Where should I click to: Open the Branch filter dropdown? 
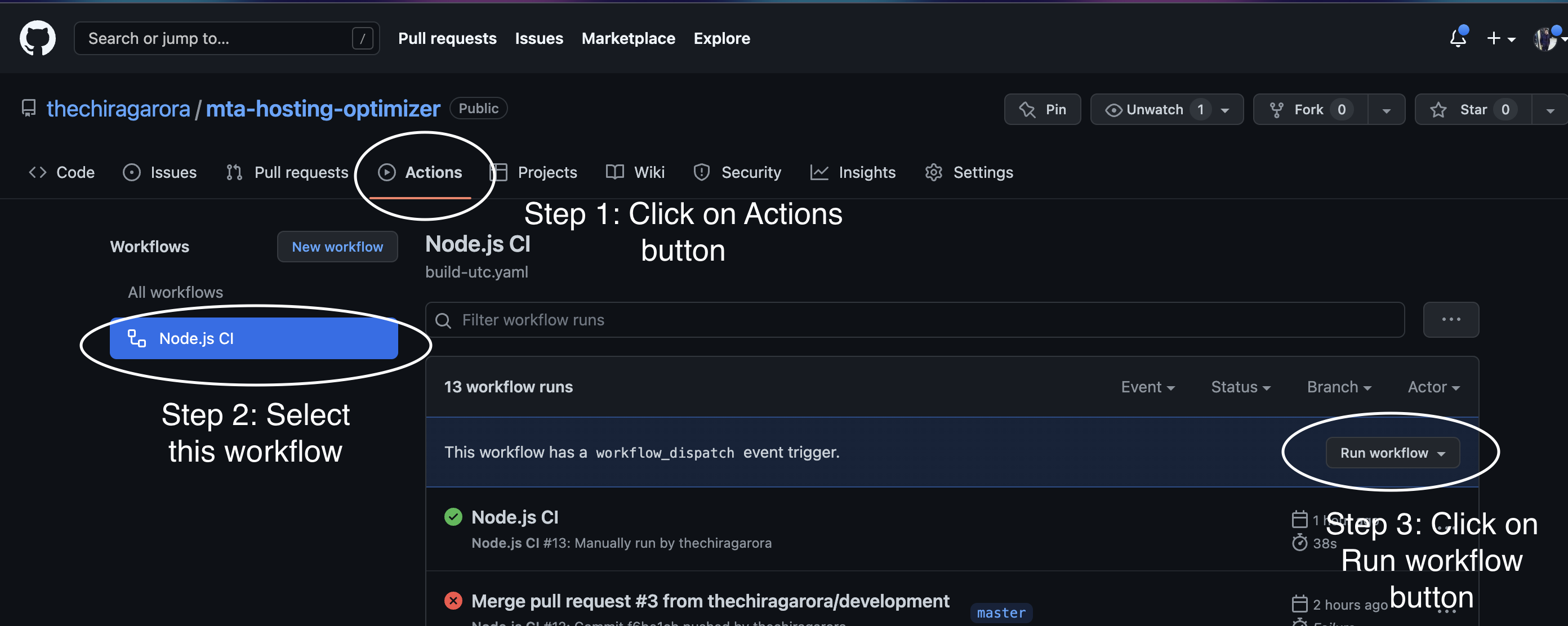[x=1339, y=386]
